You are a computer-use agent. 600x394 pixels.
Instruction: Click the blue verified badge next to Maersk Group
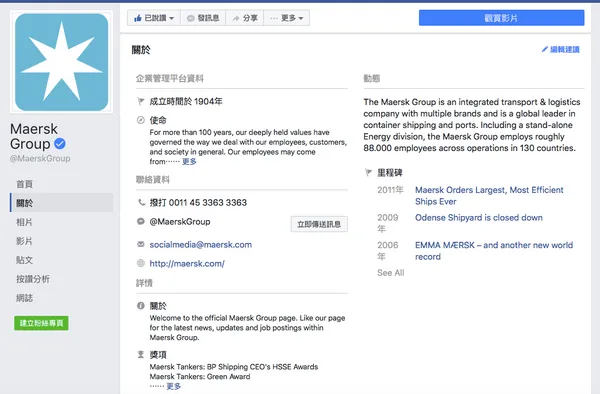point(60,144)
